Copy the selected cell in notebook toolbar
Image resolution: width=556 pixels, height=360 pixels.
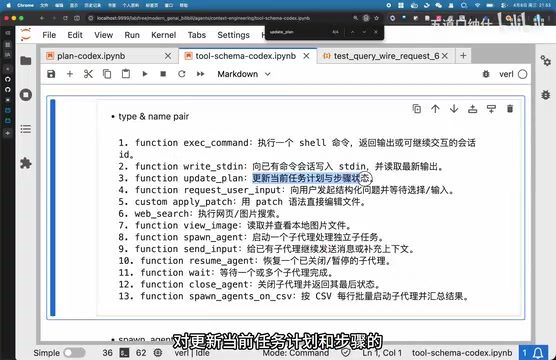[107, 74]
